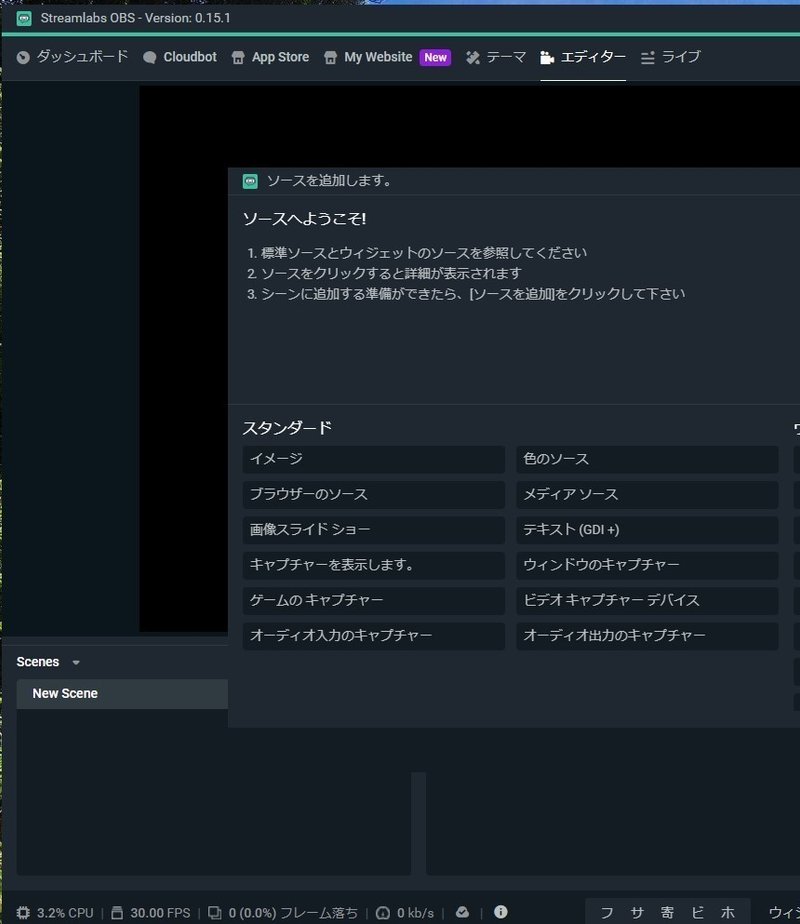The width and height of the screenshot is (800, 924).
Task: Click the 寄 button in the bottom bar
Action: [667, 913]
